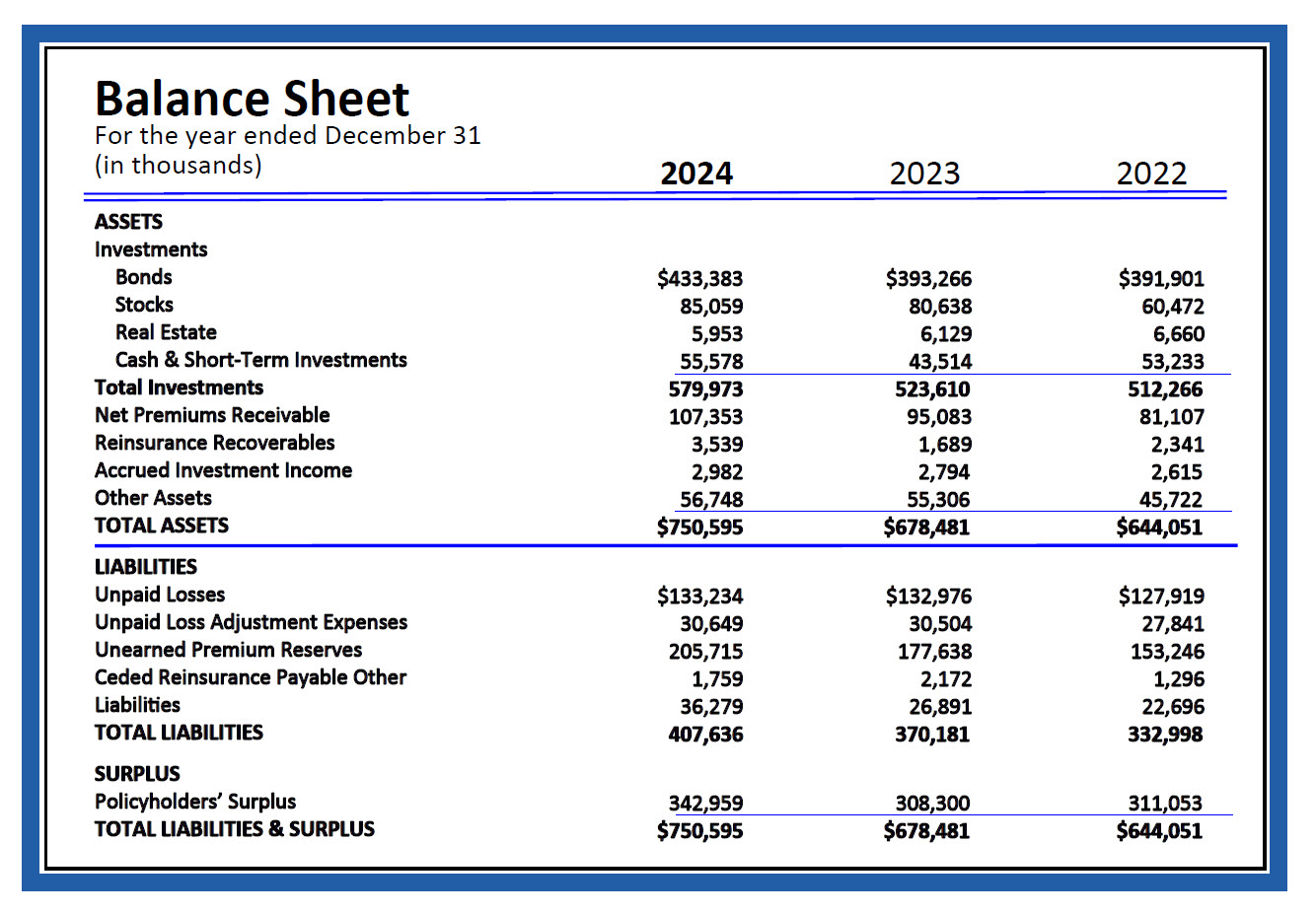Select Policyholders' Surplus 2024 value 342,959

706,804
